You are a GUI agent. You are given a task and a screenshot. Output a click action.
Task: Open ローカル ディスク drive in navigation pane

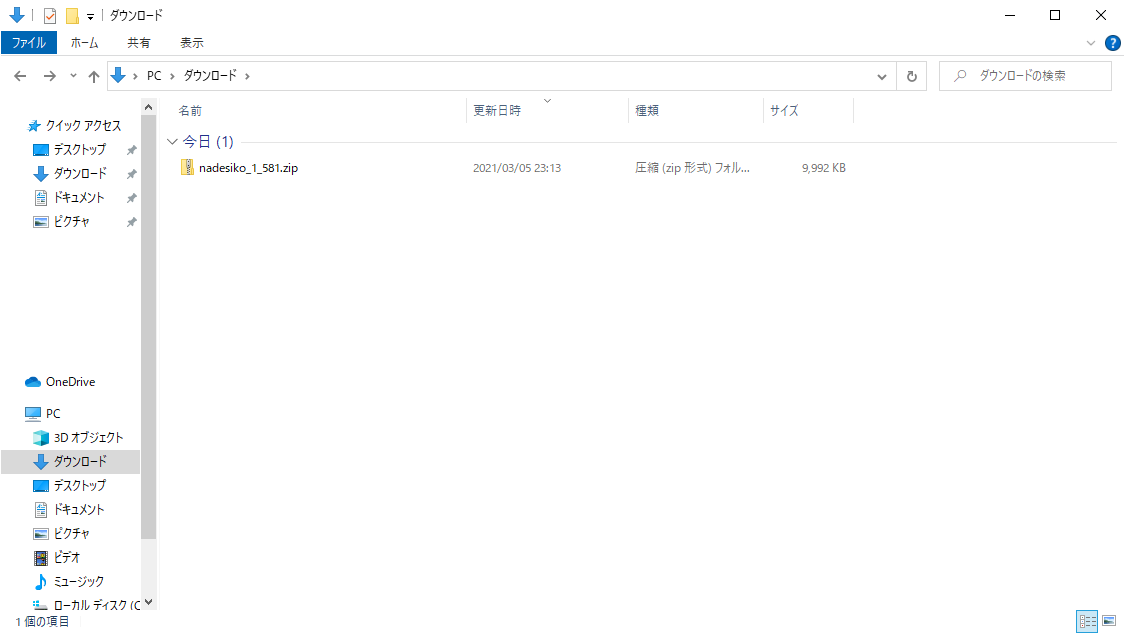[x=97, y=605]
